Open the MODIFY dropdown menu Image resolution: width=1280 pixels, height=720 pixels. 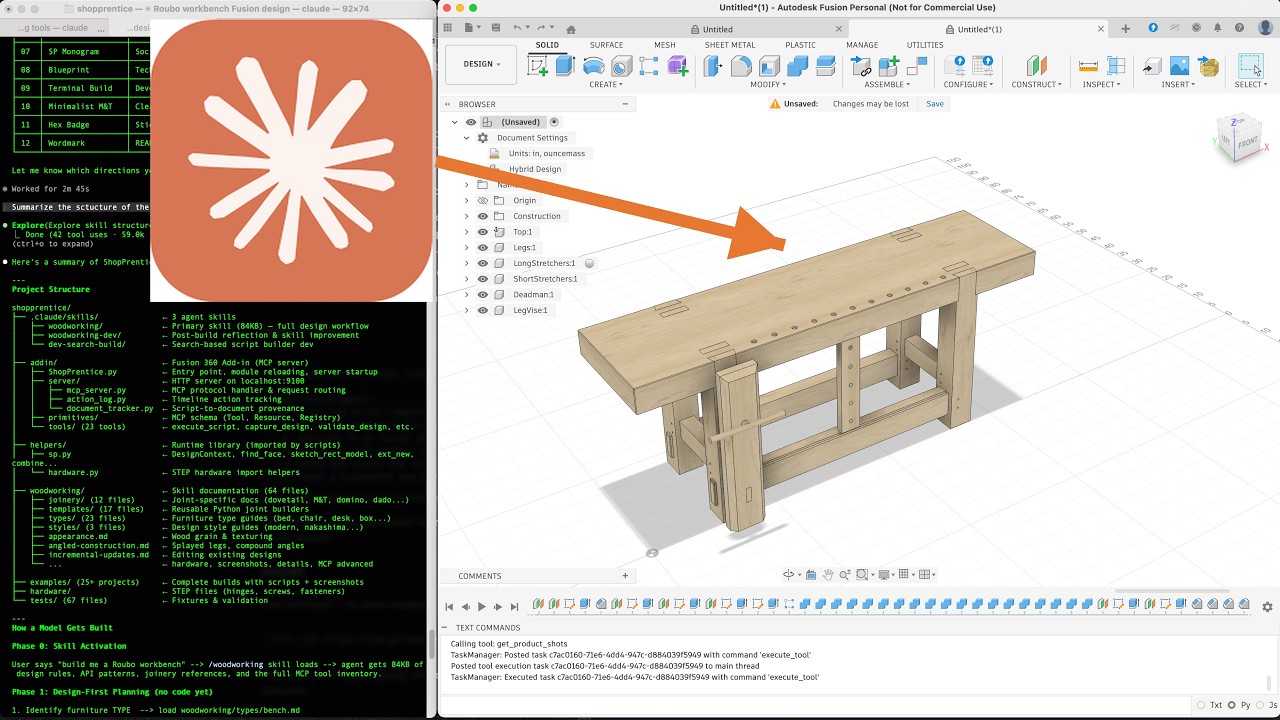click(x=769, y=85)
